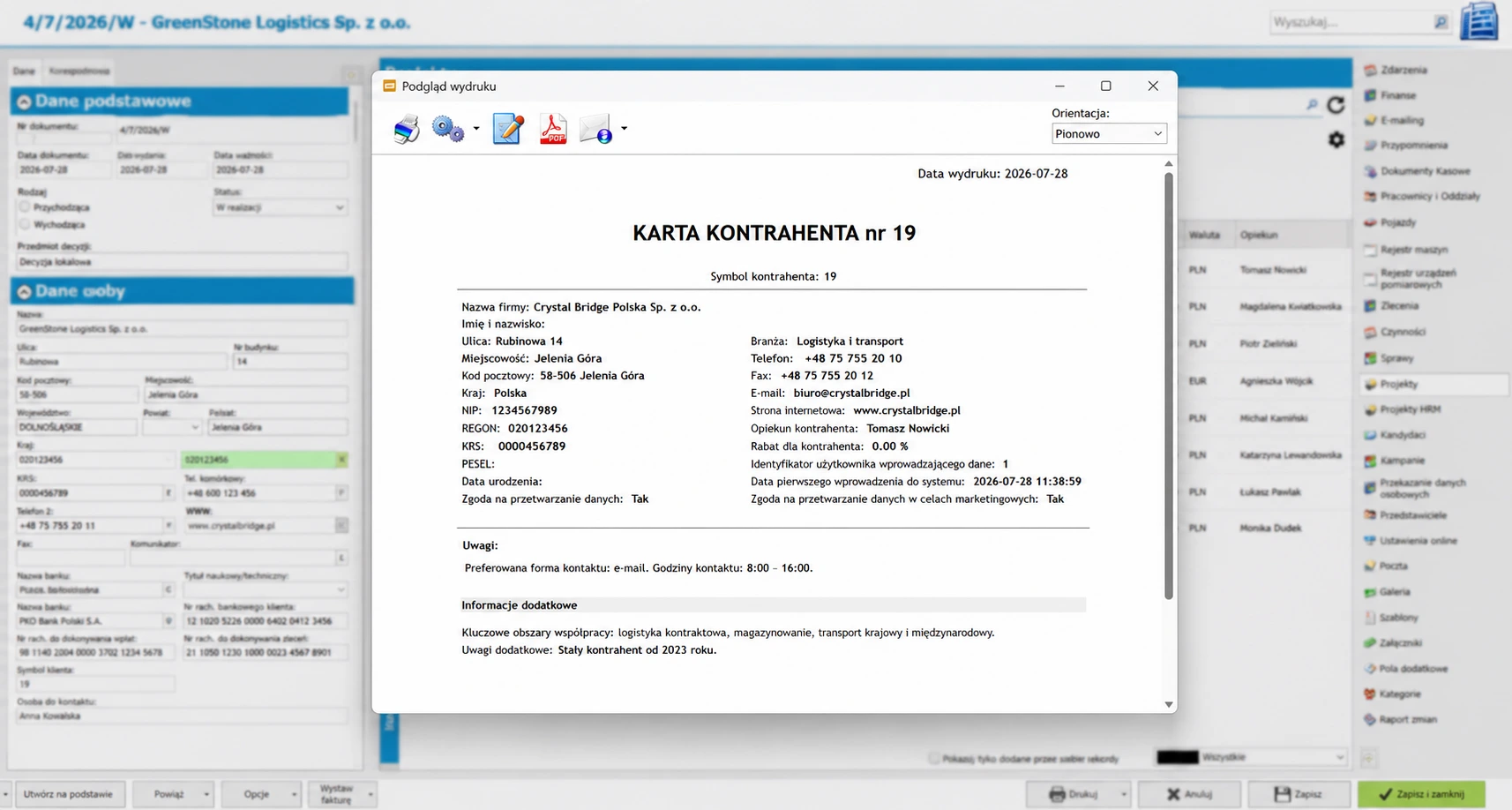The width and height of the screenshot is (1512, 810).
Task: Open the gears settings icon in preview toolbar
Action: pyautogui.click(x=448, y=129)
